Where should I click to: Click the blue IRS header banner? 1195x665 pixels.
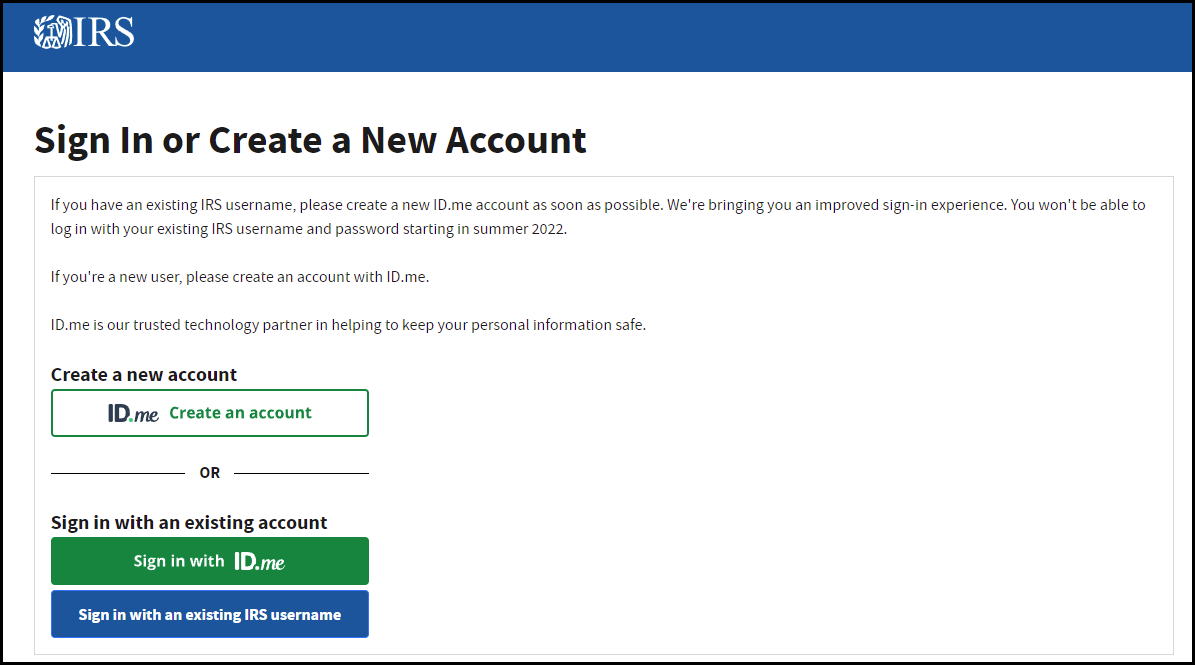[600, 36]
